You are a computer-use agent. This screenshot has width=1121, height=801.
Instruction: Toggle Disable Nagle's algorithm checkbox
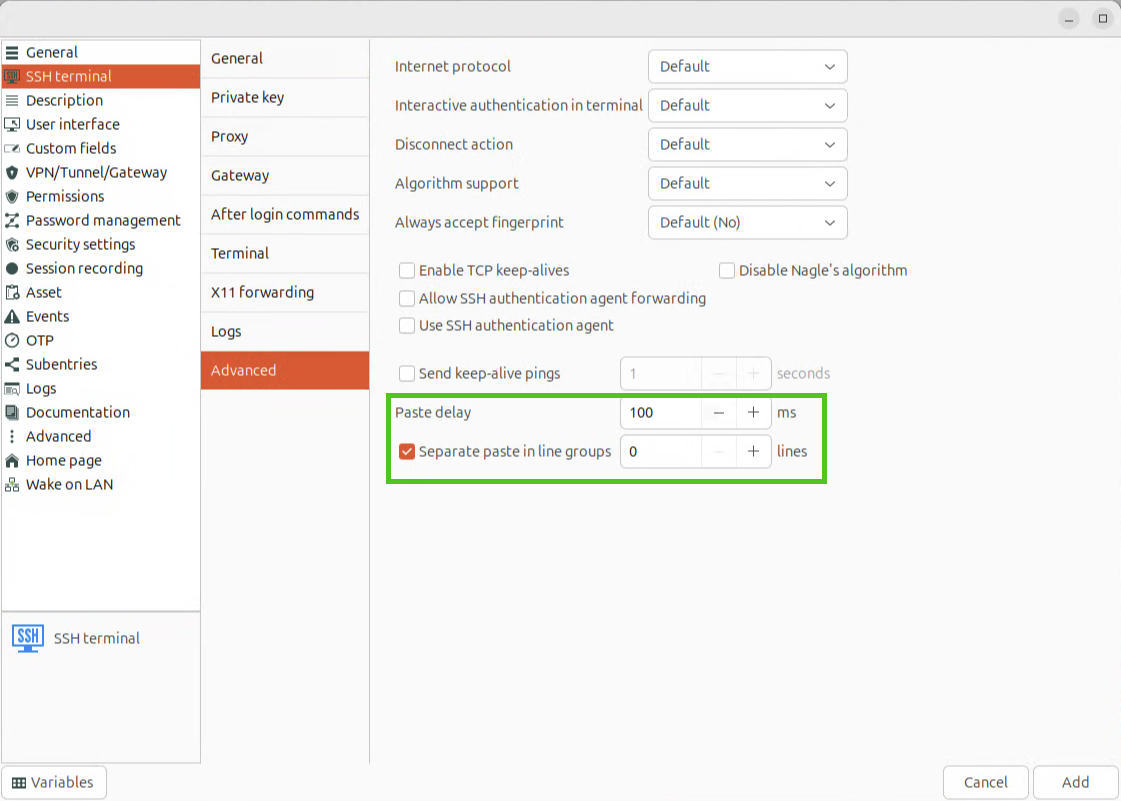point(727,270)
